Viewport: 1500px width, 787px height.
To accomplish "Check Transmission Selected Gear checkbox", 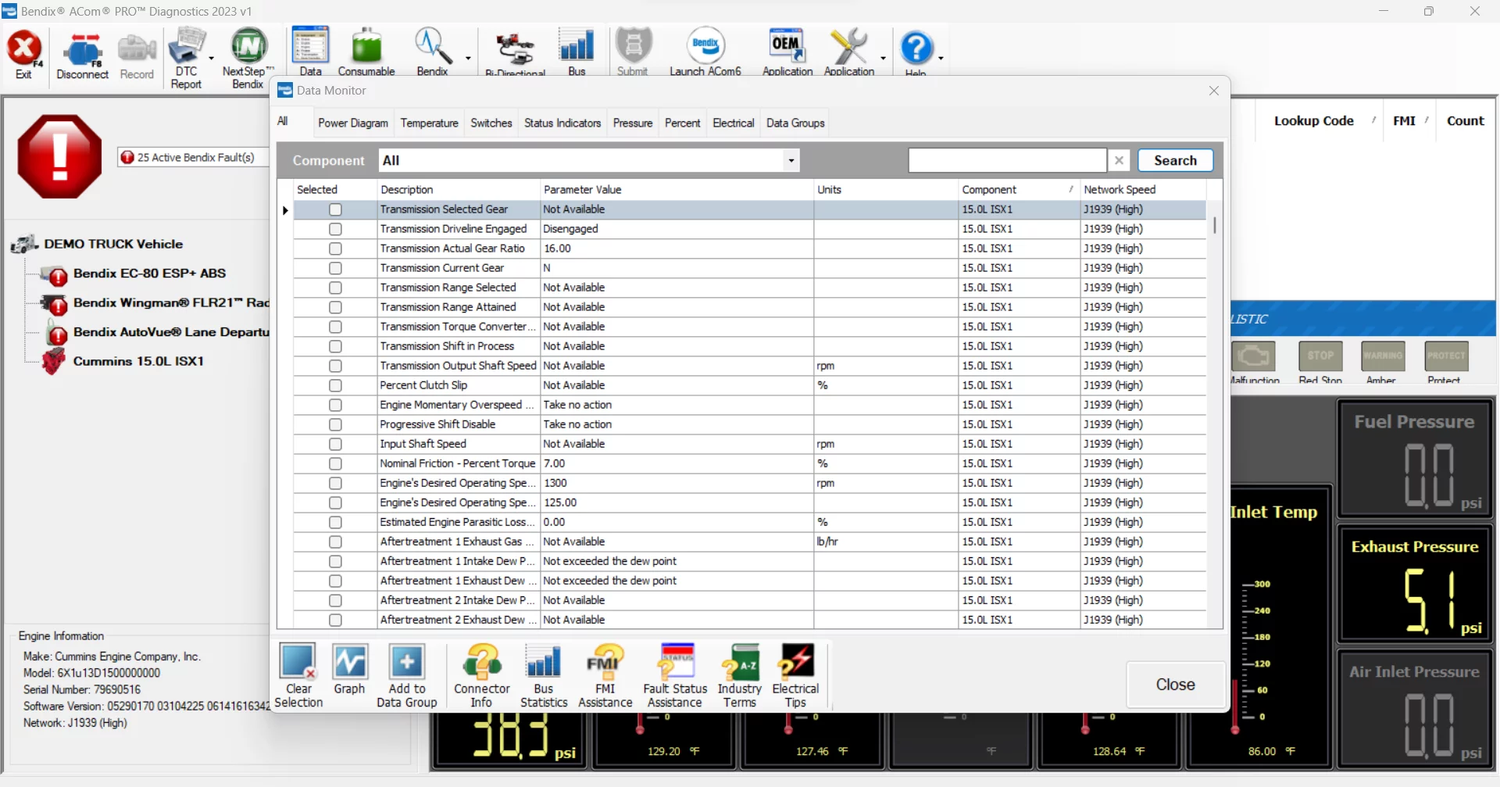I will (335, 210).
